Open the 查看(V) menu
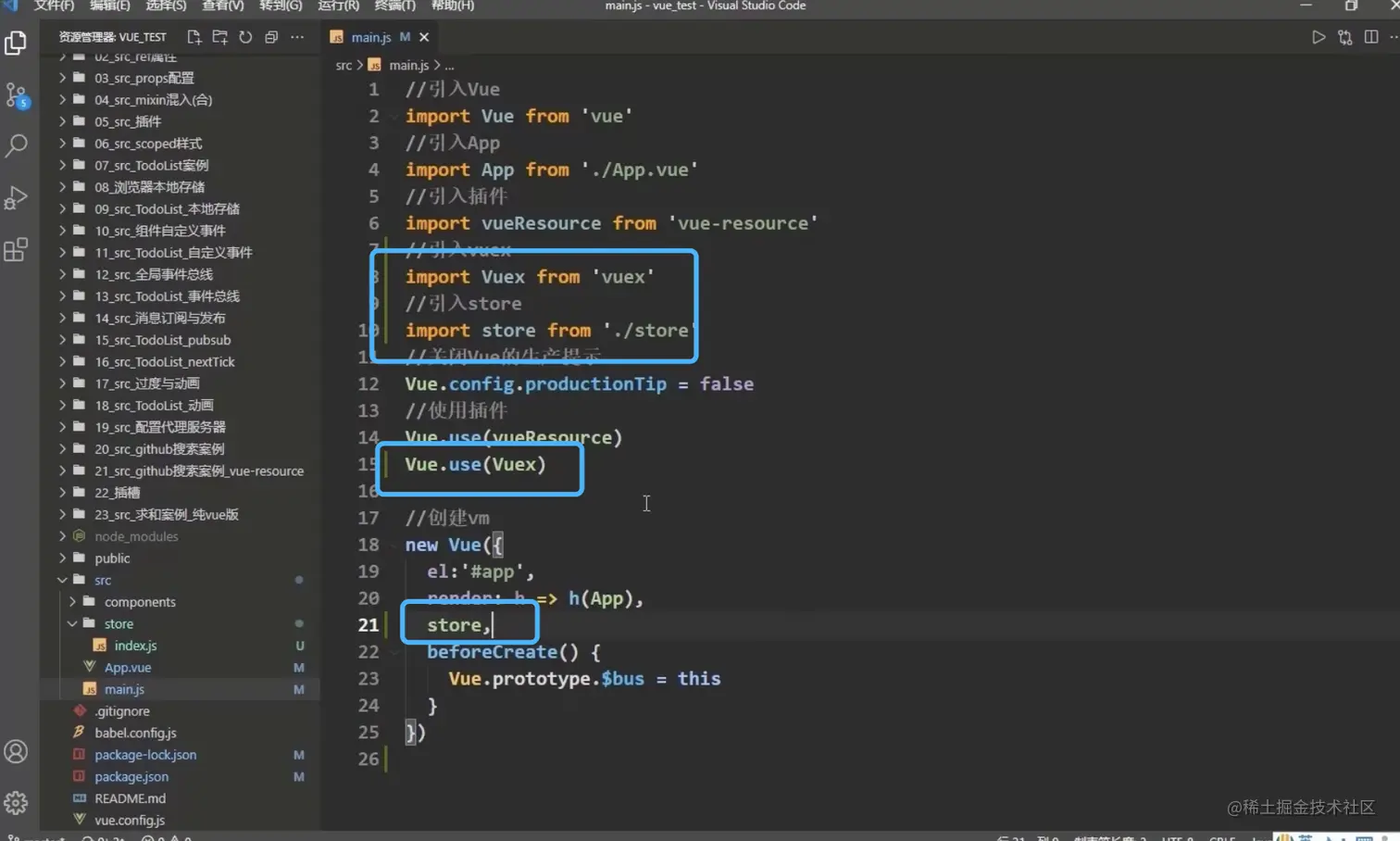 click(222, 6)
